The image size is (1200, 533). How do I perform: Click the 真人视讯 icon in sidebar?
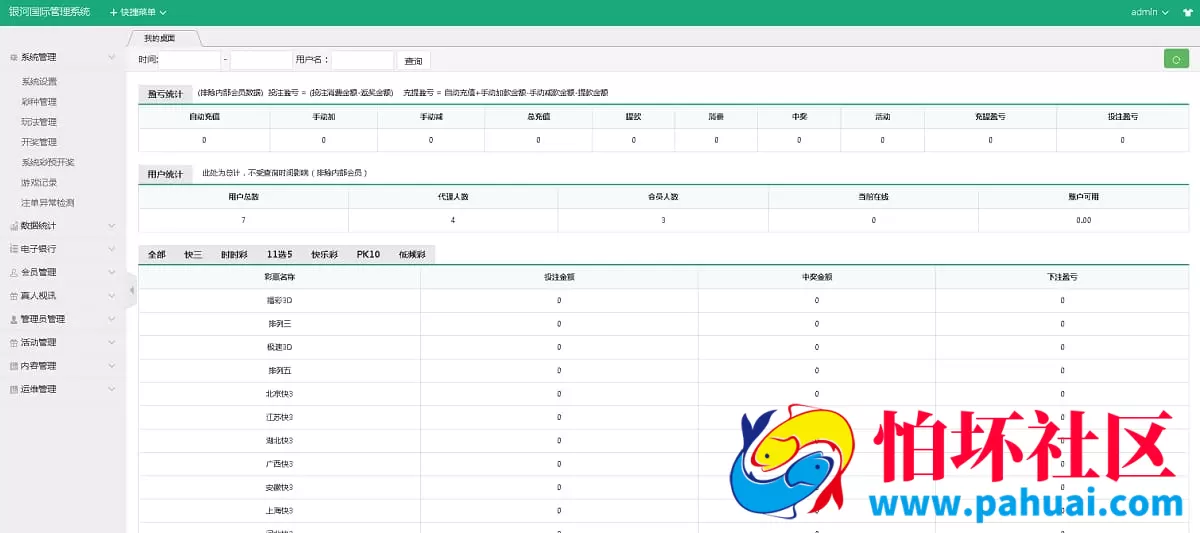point(13,296)
